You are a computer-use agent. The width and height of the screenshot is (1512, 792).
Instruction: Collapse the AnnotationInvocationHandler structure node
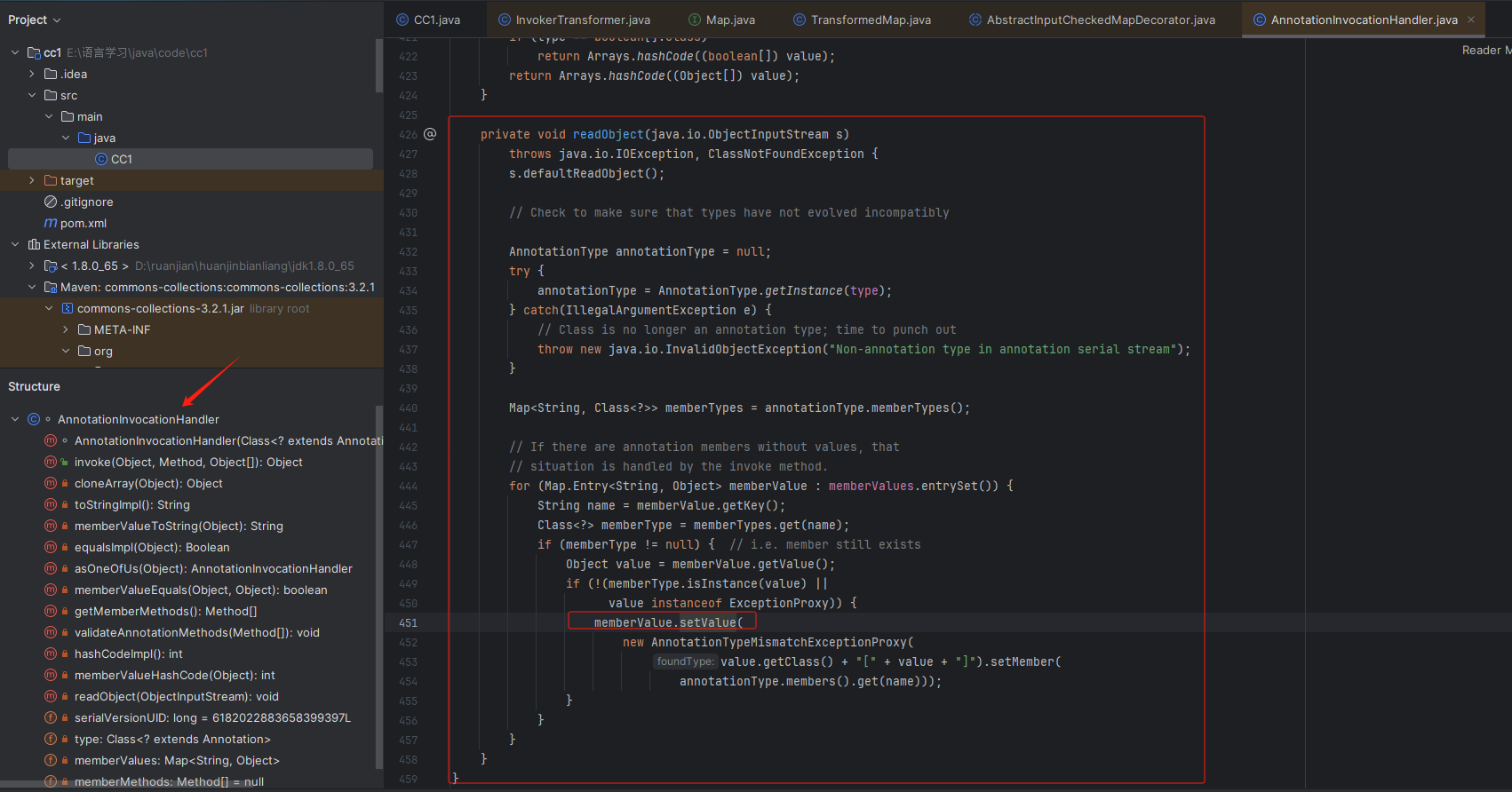pos(15,419)
